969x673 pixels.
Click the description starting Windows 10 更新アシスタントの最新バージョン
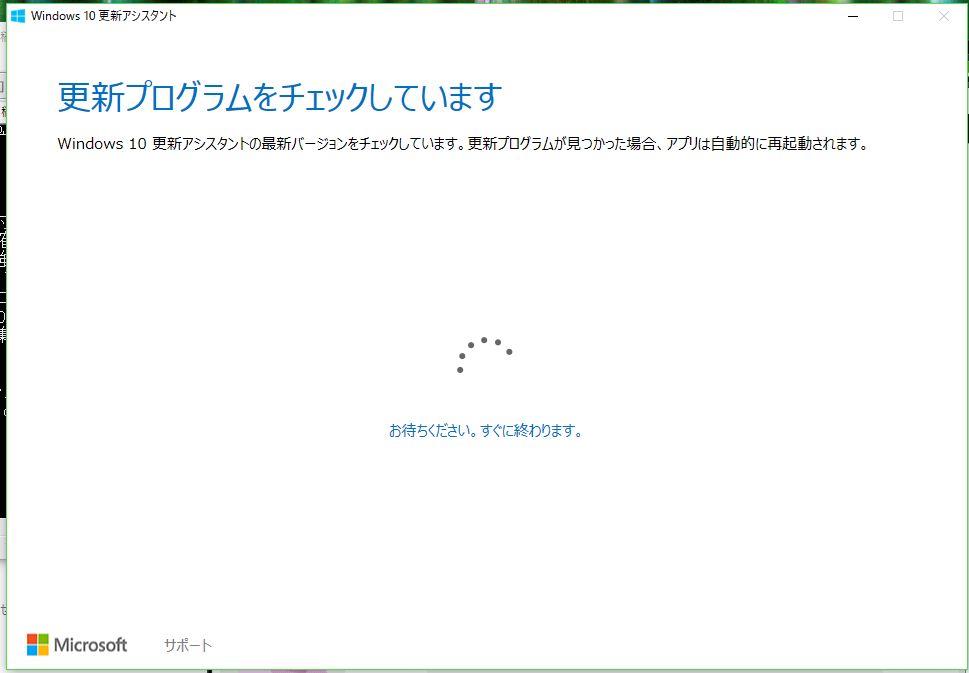click(x=463, y=144)
